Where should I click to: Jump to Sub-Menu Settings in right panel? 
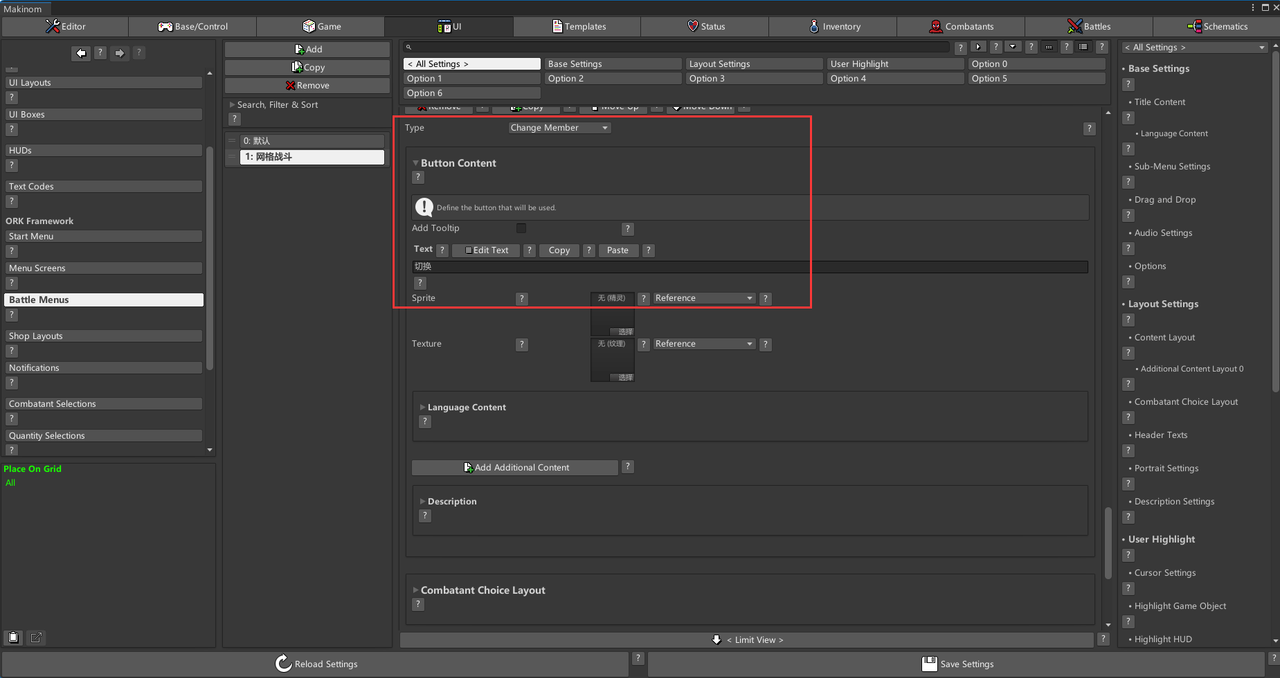(x=1172, y=166)
